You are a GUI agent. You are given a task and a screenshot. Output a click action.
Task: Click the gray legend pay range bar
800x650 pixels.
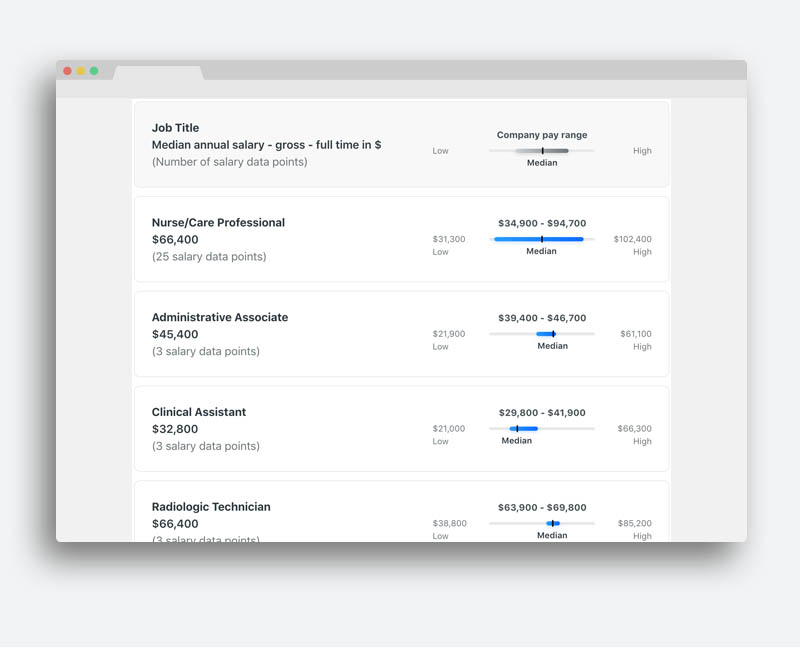click(x=542, y=151)
